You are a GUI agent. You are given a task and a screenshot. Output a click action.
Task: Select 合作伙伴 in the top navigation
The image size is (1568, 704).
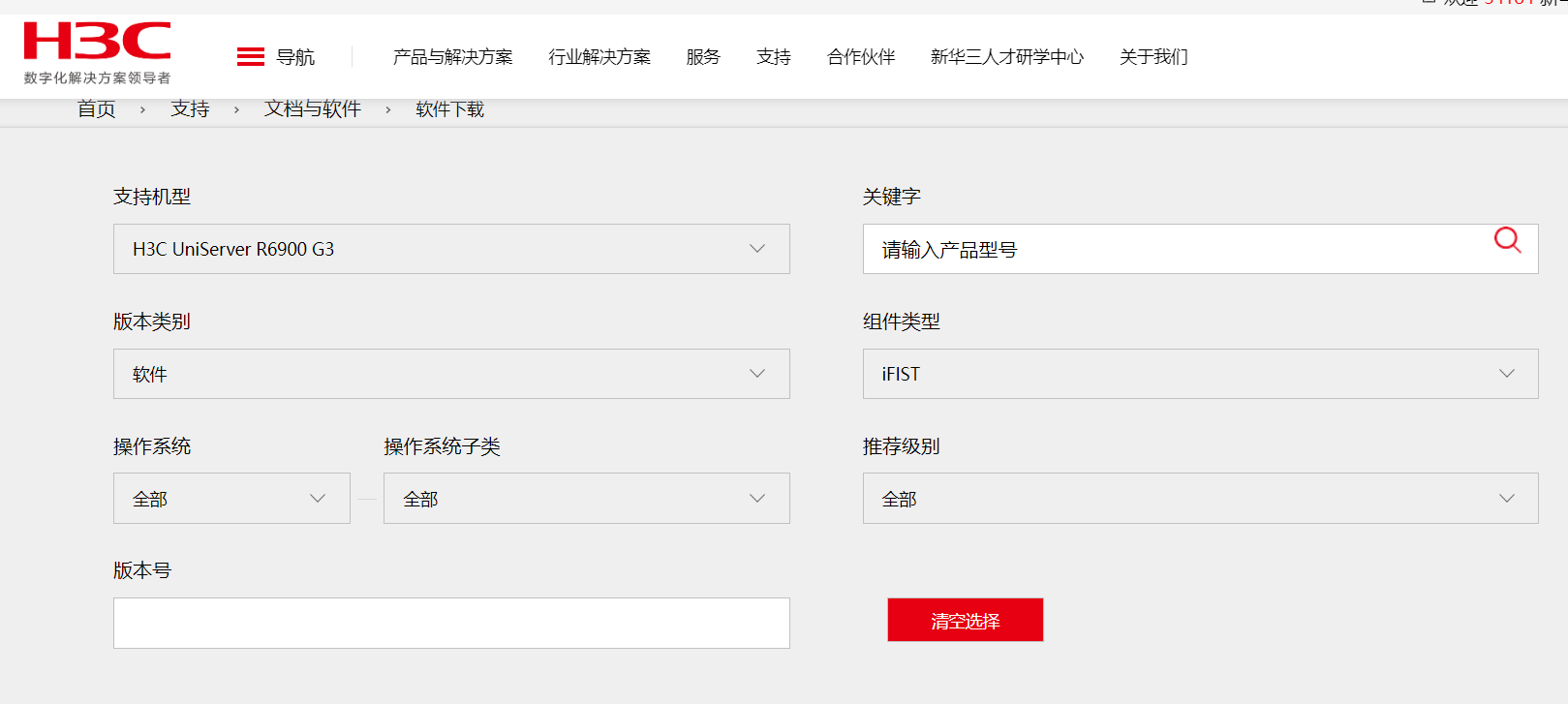pyautogui.click(x=861, y=57)
